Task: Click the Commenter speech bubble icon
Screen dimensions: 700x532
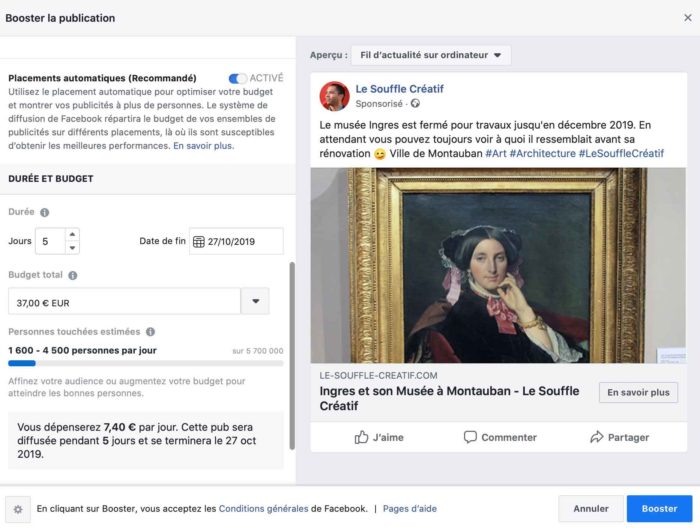Action: (x=470, y=437)
